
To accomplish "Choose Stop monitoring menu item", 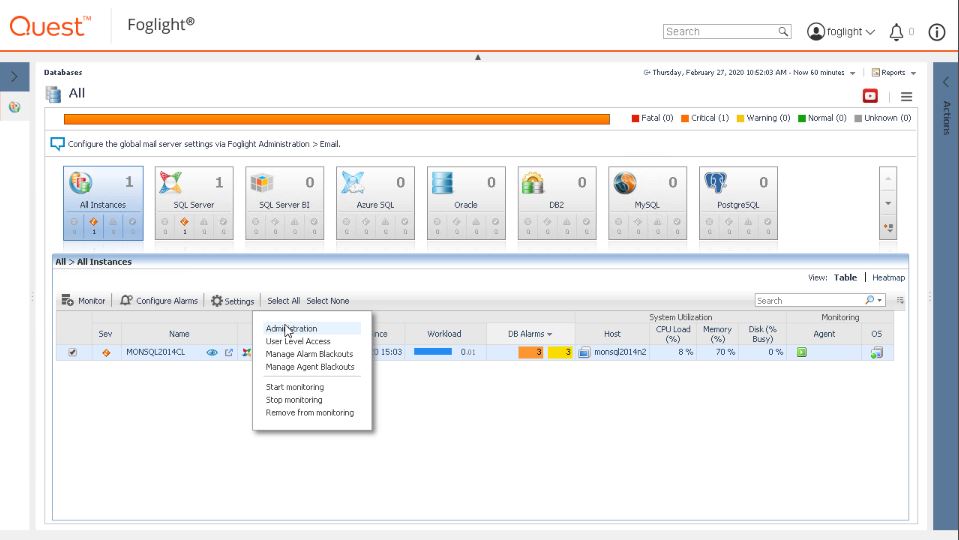I will [294, 400].
